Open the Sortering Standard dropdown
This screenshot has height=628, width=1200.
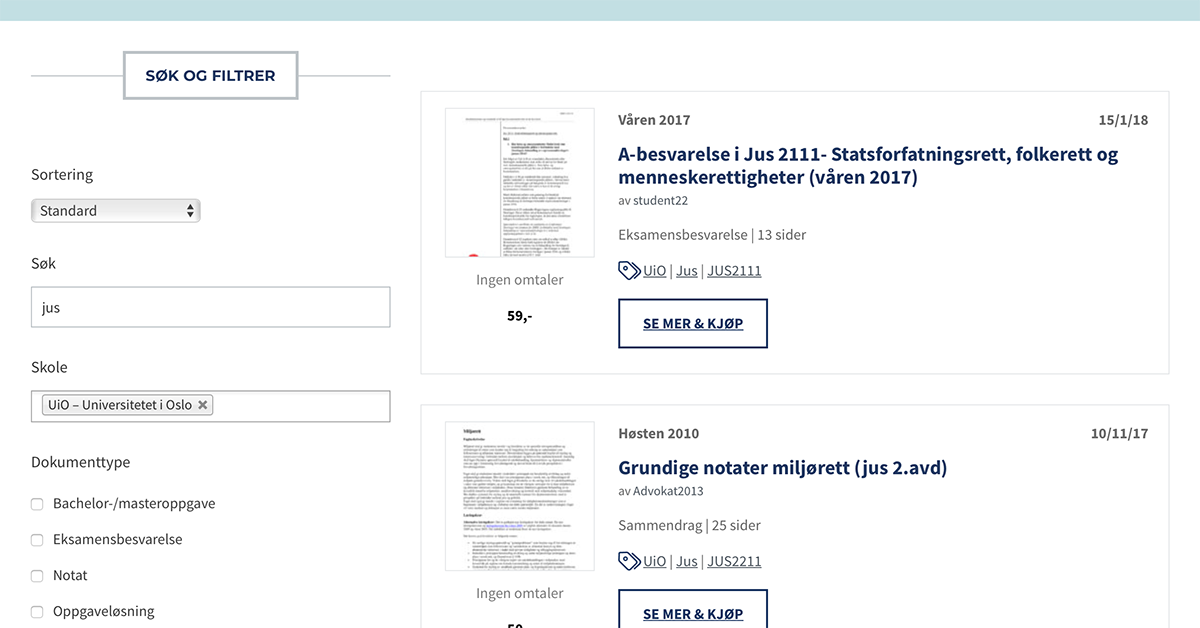[115, 211]
